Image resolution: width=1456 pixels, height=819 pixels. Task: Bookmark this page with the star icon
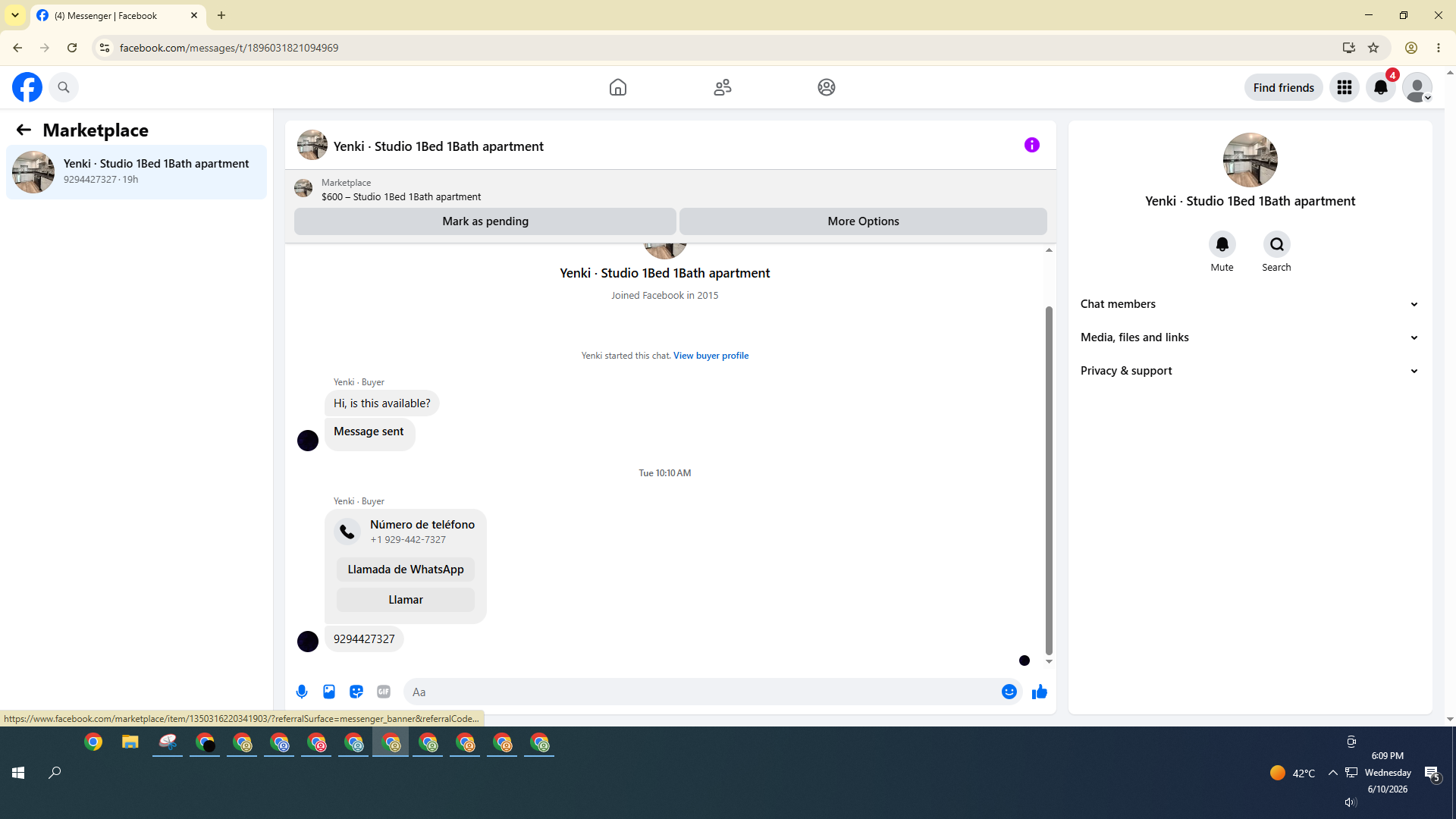point(1373,48)
